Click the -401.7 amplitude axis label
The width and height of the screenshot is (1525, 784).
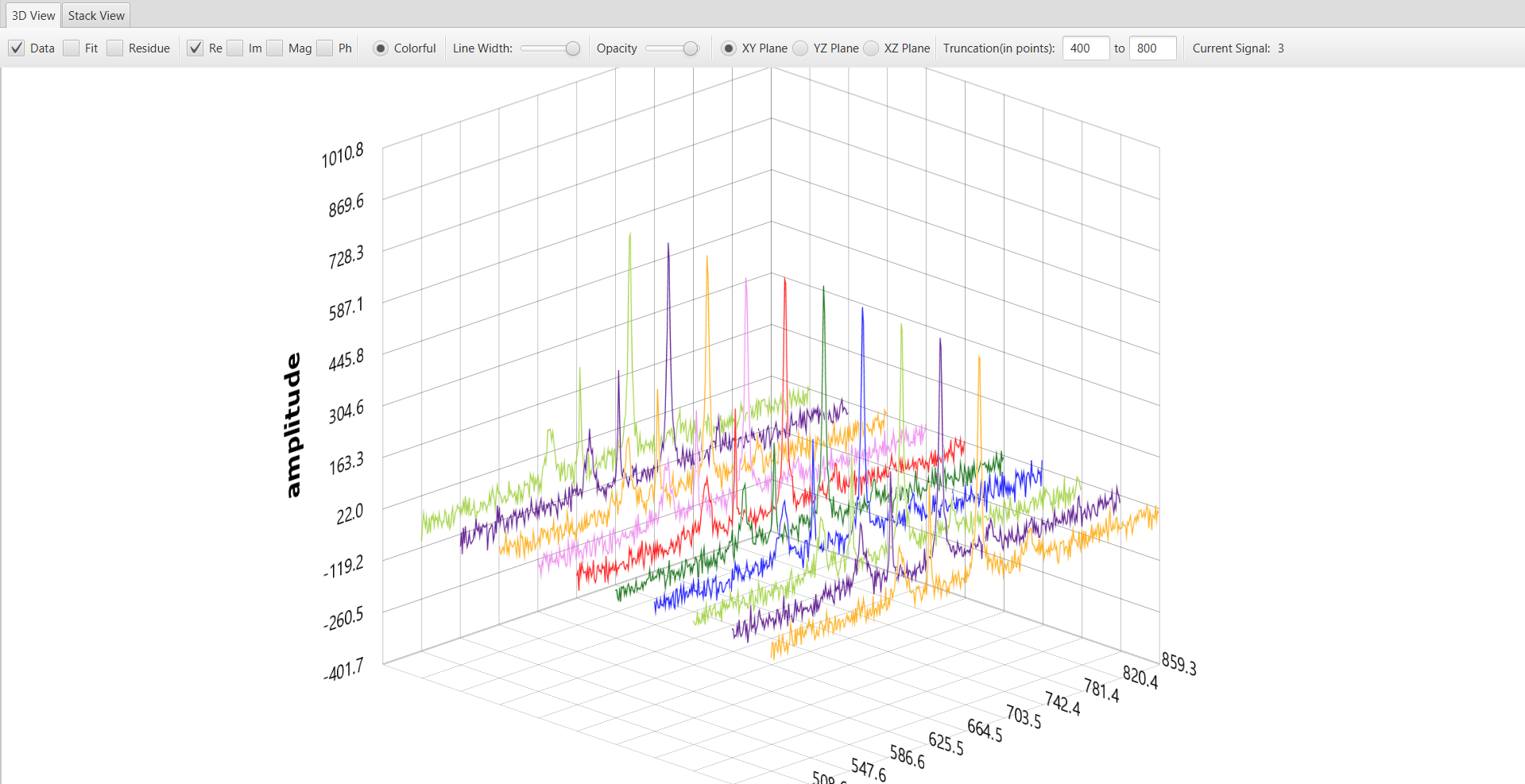343,670
